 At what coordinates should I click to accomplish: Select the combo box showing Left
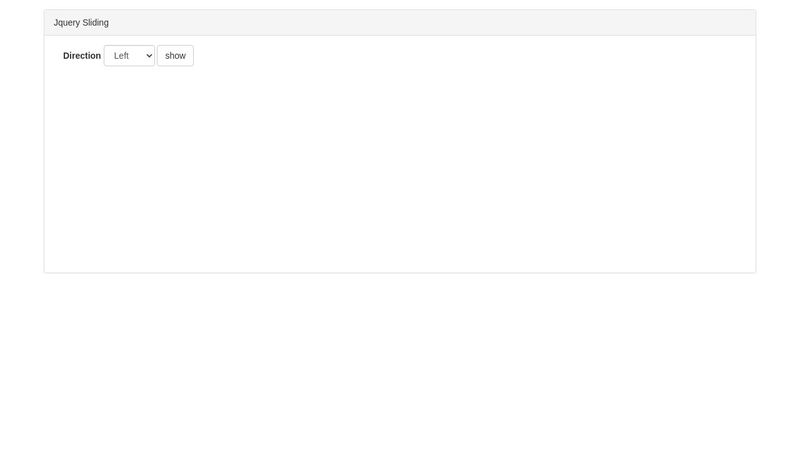[129, 56]
